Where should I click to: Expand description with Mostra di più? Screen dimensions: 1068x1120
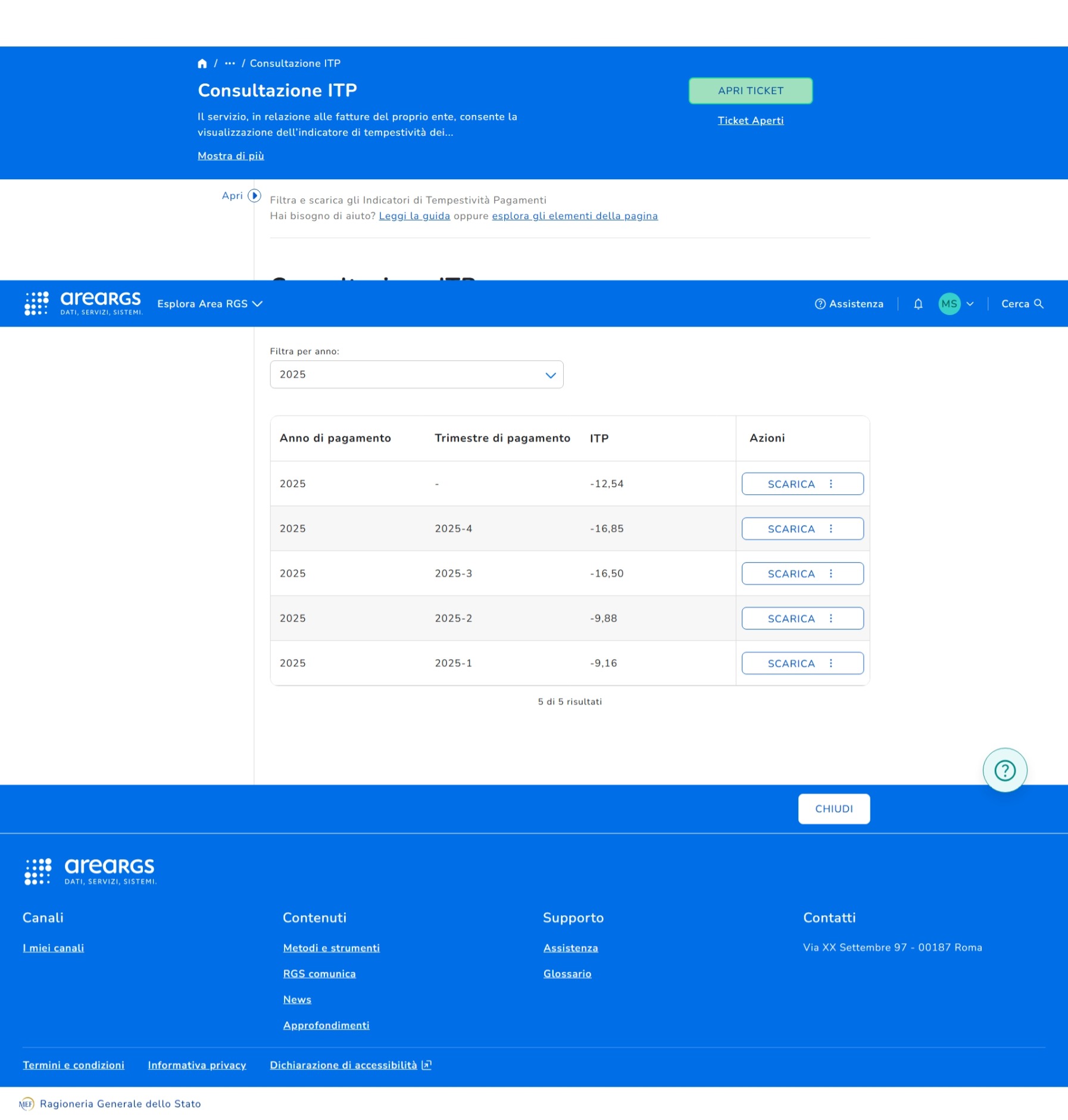pyautogui.click(x=230, y=156)
